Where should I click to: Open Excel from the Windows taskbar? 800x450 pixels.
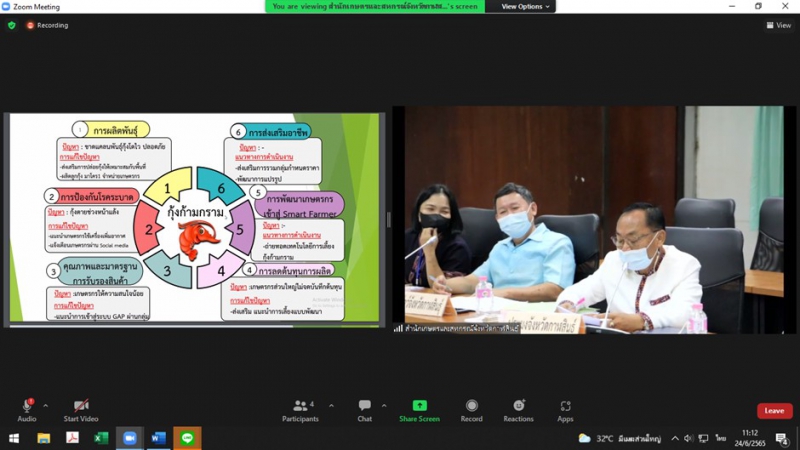coord(101,438)
